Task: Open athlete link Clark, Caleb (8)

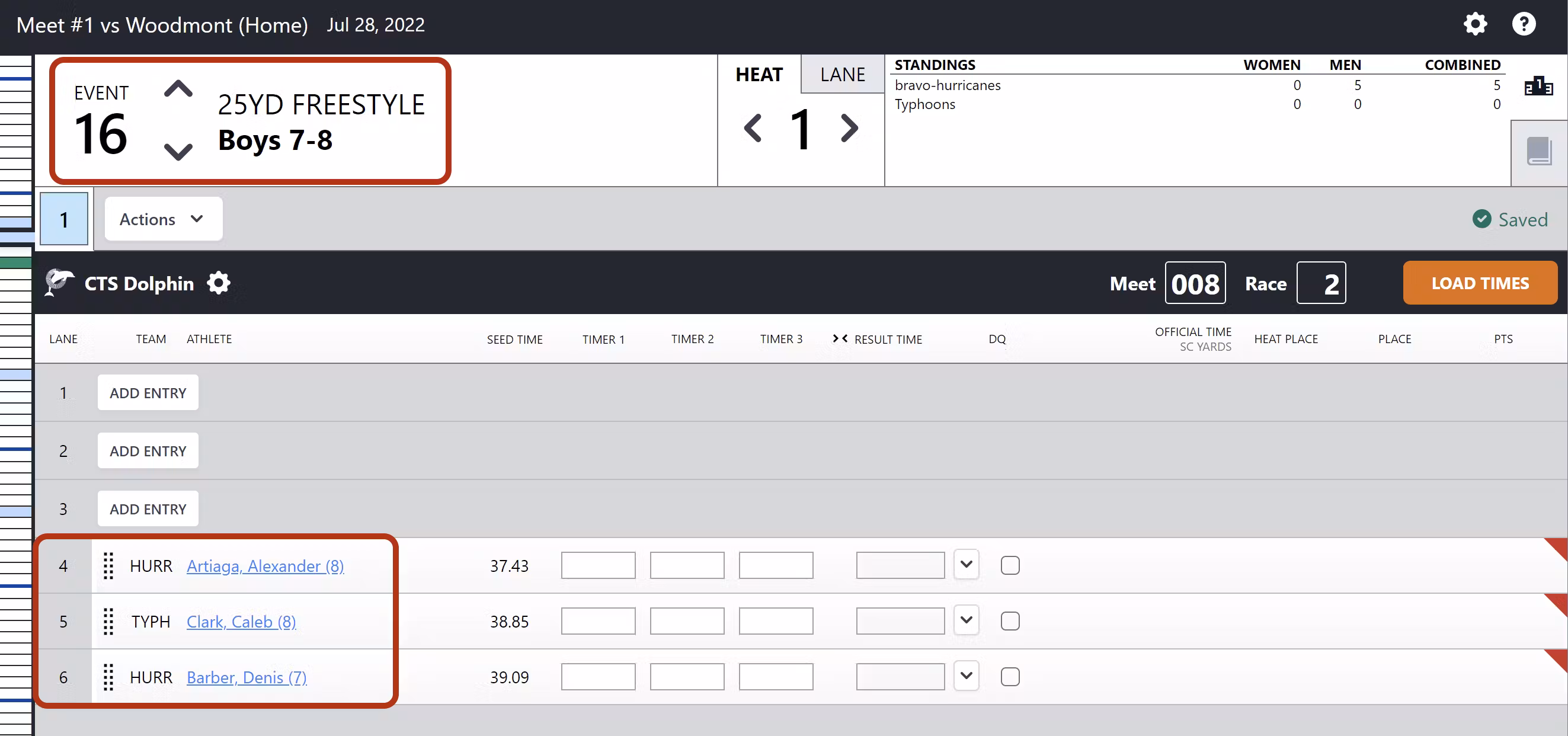Action: coord(241,622)
